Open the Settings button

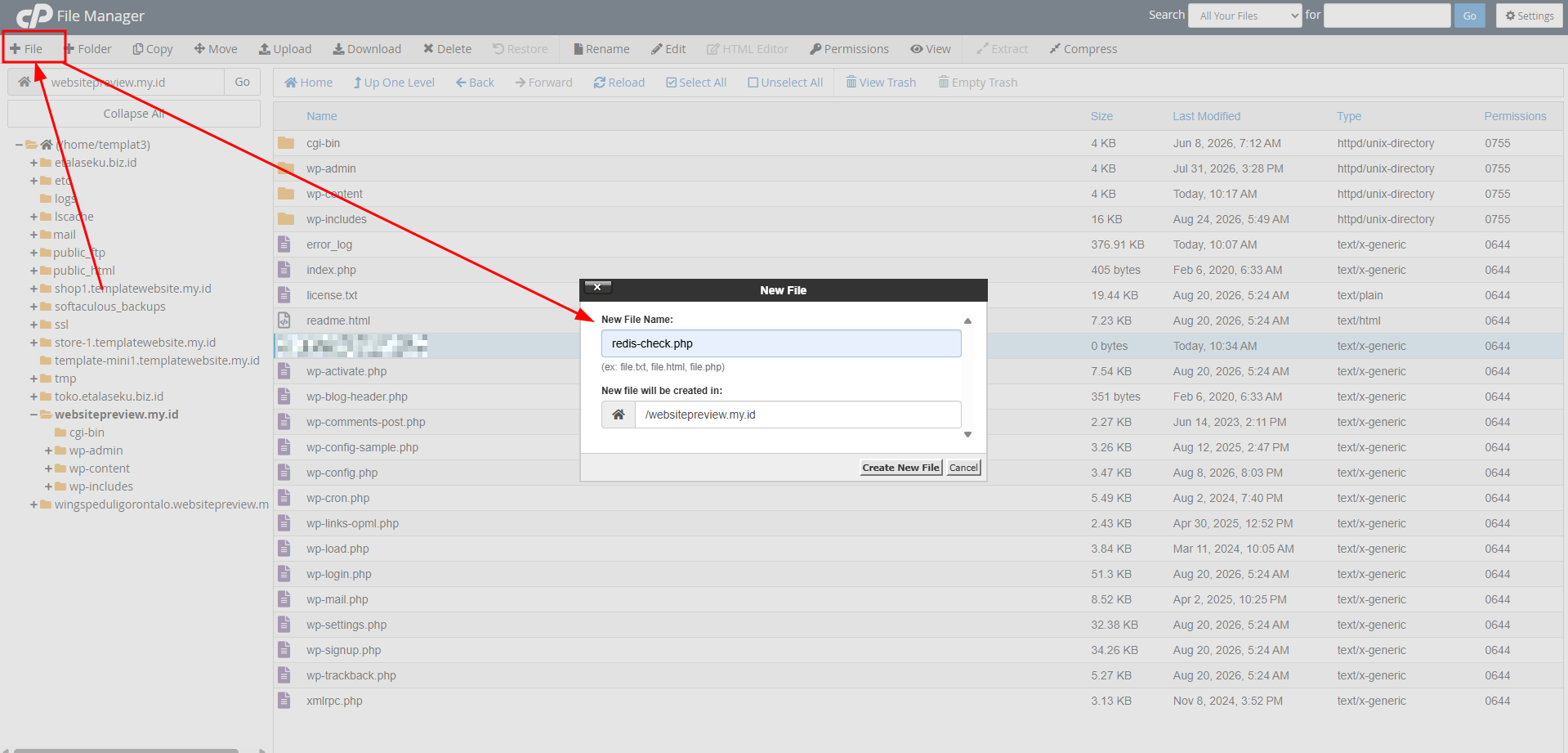click(x=1530, y=16)
